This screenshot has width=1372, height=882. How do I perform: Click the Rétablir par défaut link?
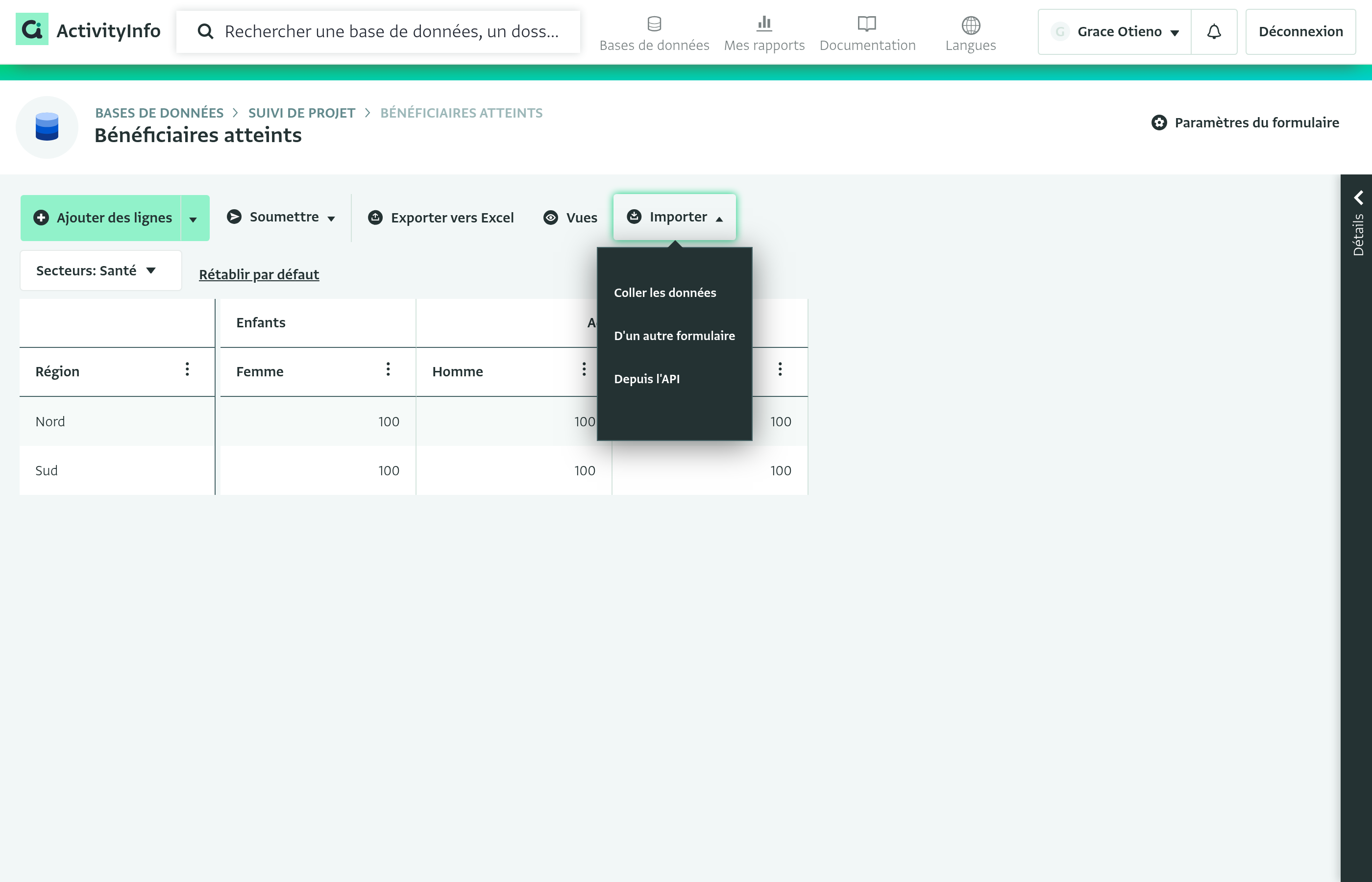pos(259,274)
